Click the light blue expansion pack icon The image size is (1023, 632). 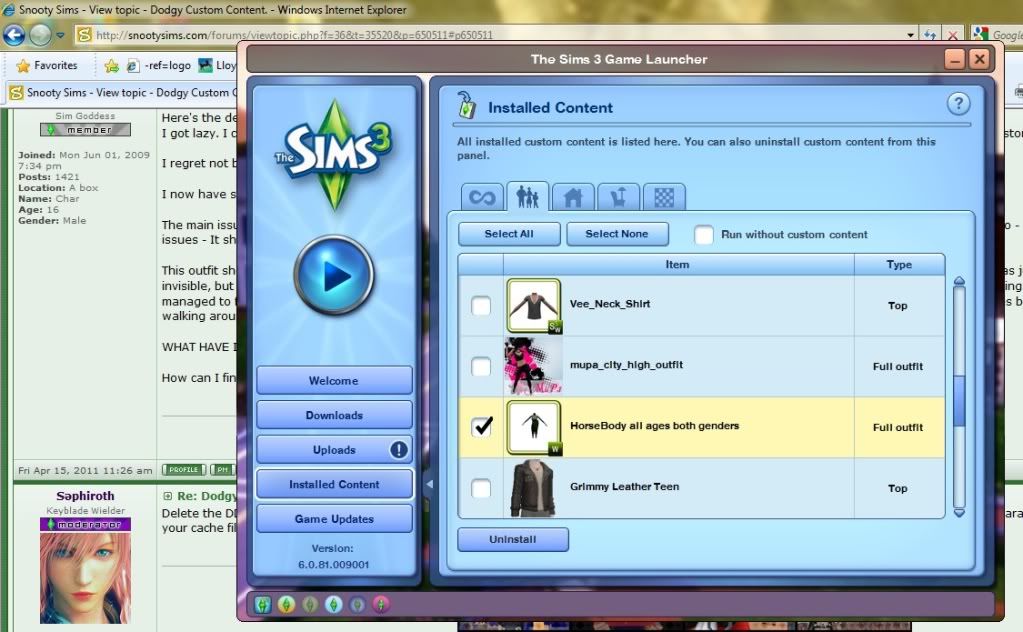(333, 605)
